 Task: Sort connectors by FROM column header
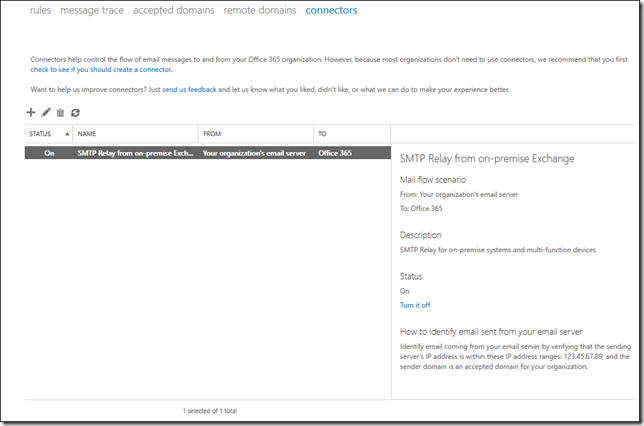click(x=212, y=134)
